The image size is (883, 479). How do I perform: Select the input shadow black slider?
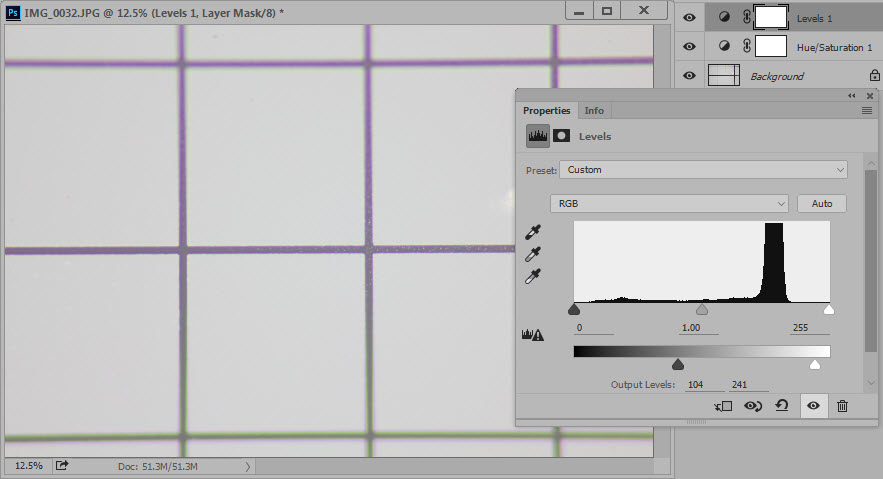tap(574, 309)
